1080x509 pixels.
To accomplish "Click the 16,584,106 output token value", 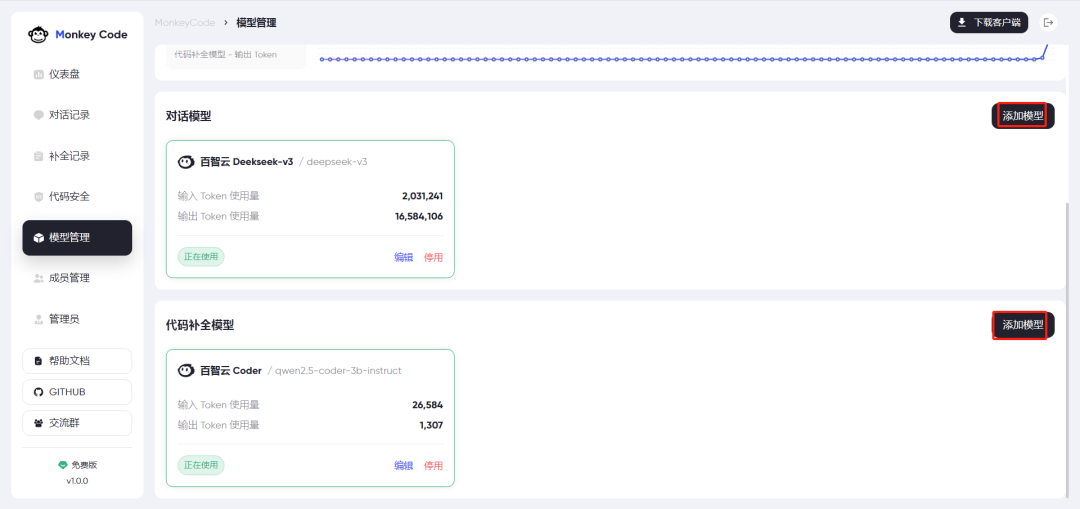I will pos(419,216).
